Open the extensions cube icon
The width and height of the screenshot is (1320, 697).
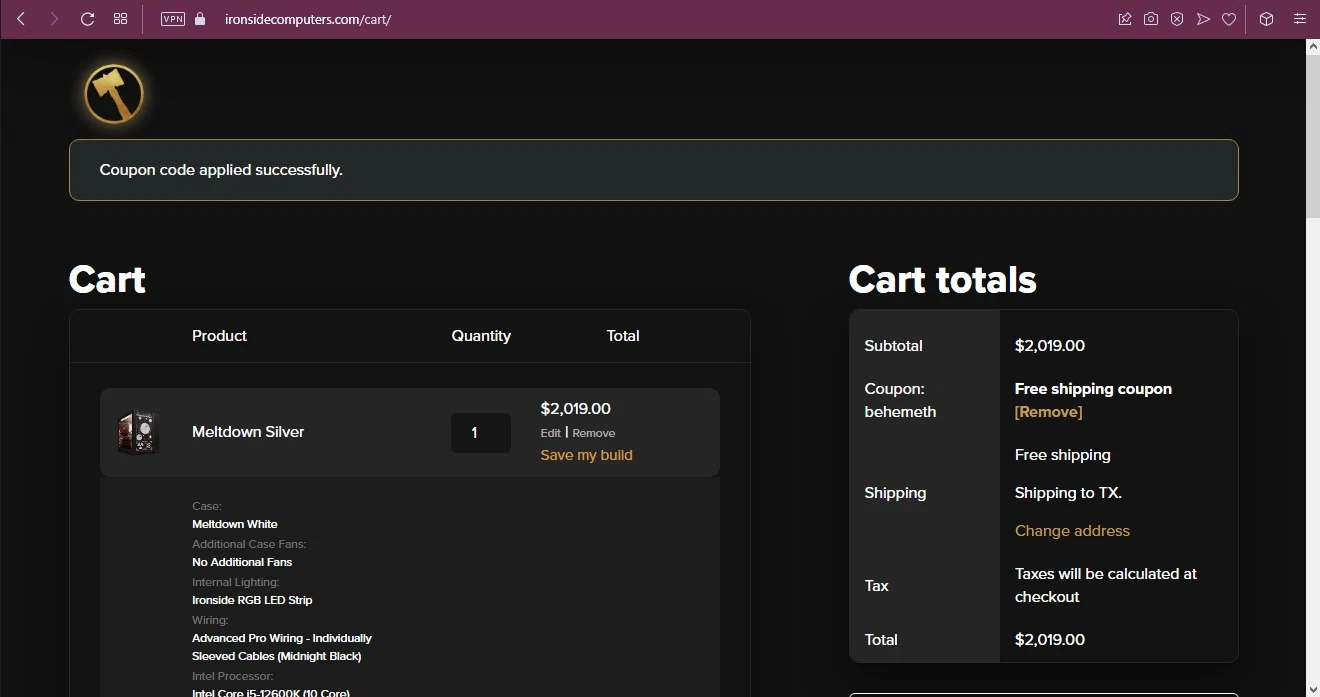click(1266, 19)
